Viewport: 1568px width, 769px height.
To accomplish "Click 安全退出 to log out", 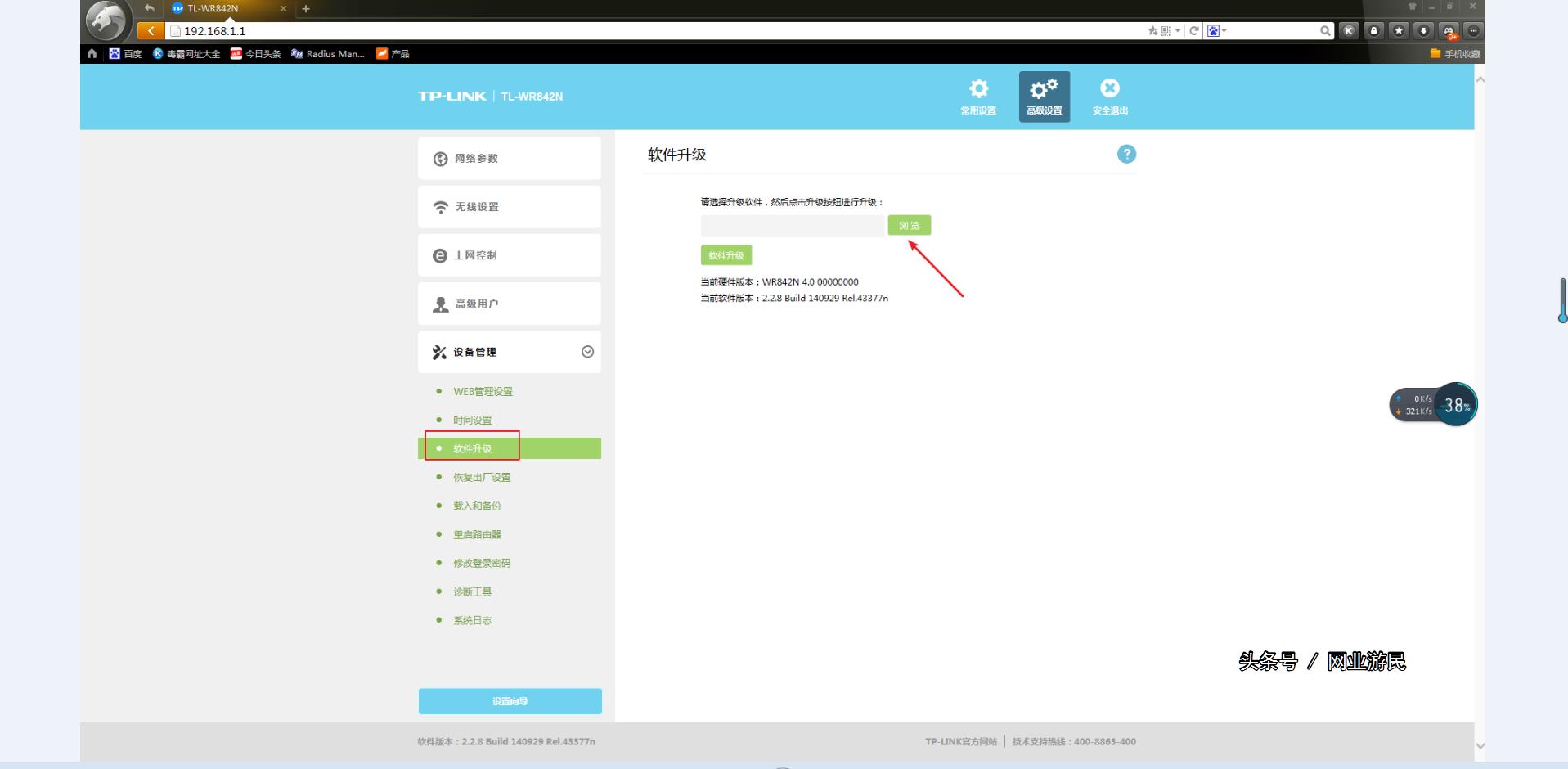I will click(x=1110, y=97).
